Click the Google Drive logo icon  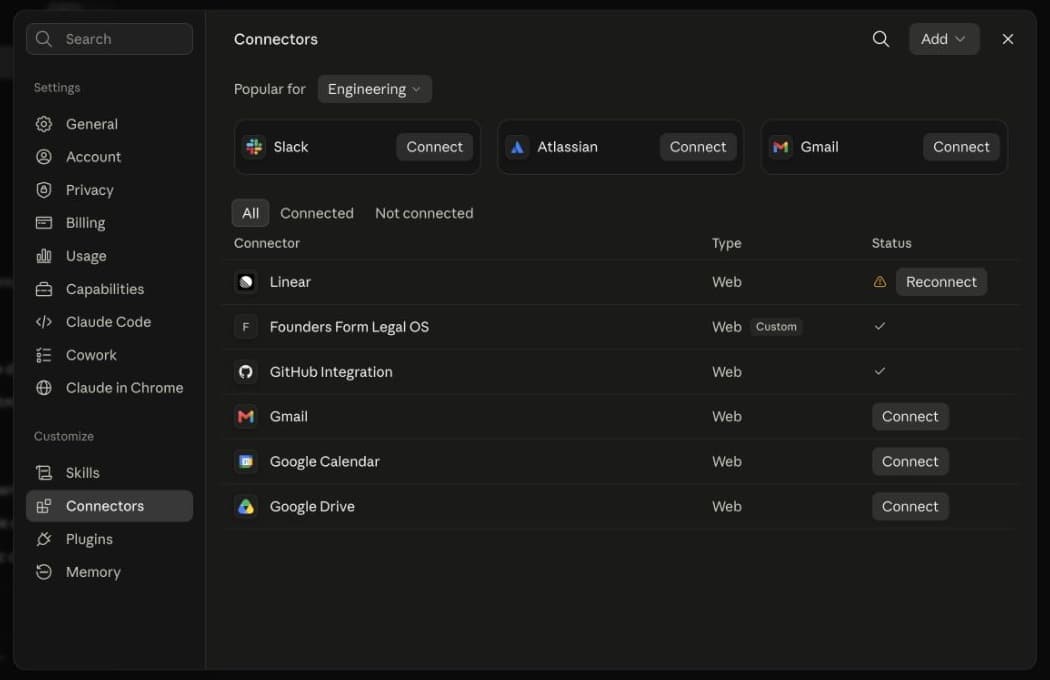tap(246, 506)
